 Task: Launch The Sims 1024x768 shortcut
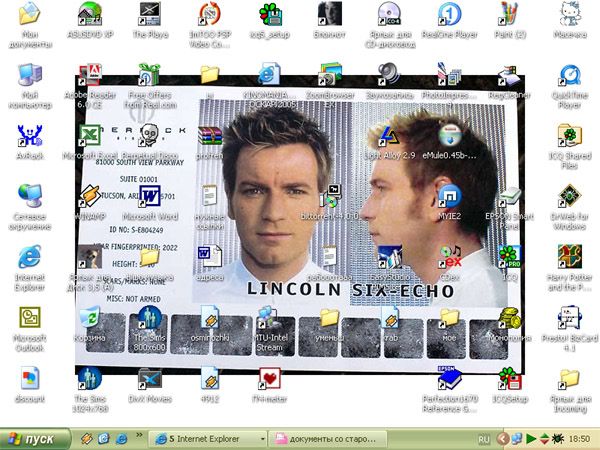click(90, 378)
